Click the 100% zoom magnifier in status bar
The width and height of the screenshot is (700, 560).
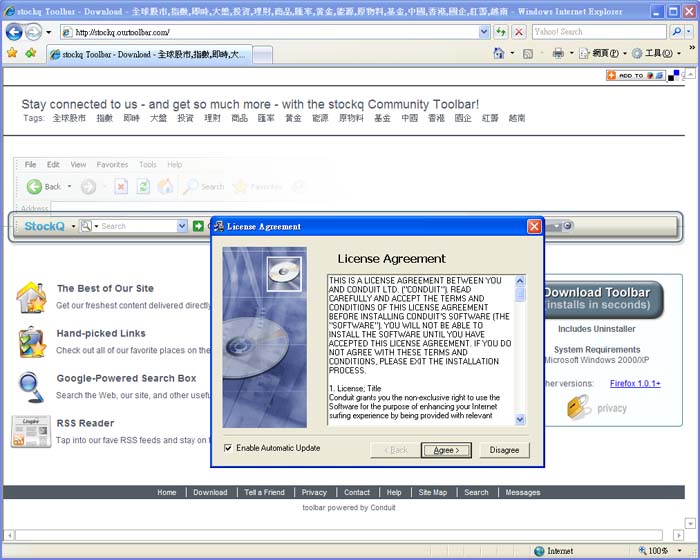tap(642, 551)
